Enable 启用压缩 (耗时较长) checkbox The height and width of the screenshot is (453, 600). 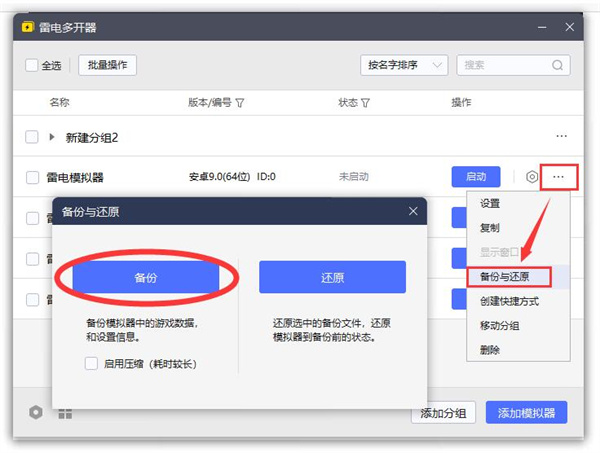(x=91, y=363)
